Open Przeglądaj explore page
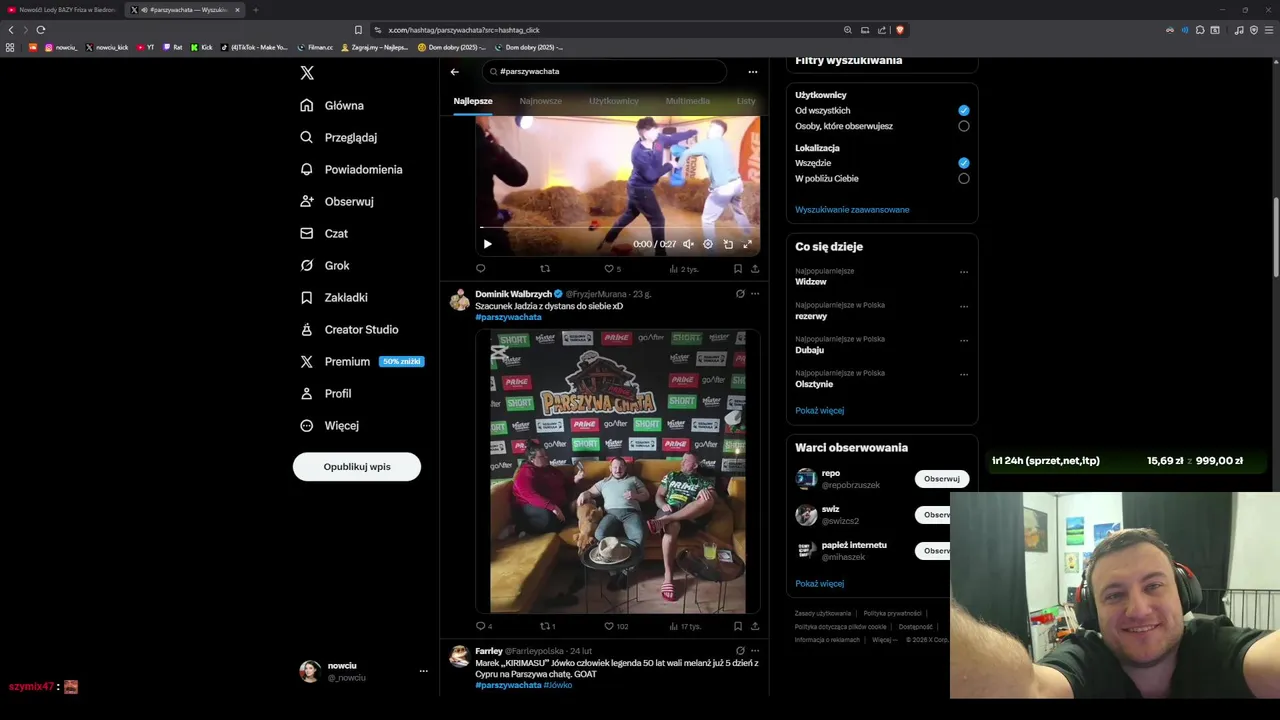This screenshot has height=720, width=1280. pyautogui.click(x=338, y=137)
